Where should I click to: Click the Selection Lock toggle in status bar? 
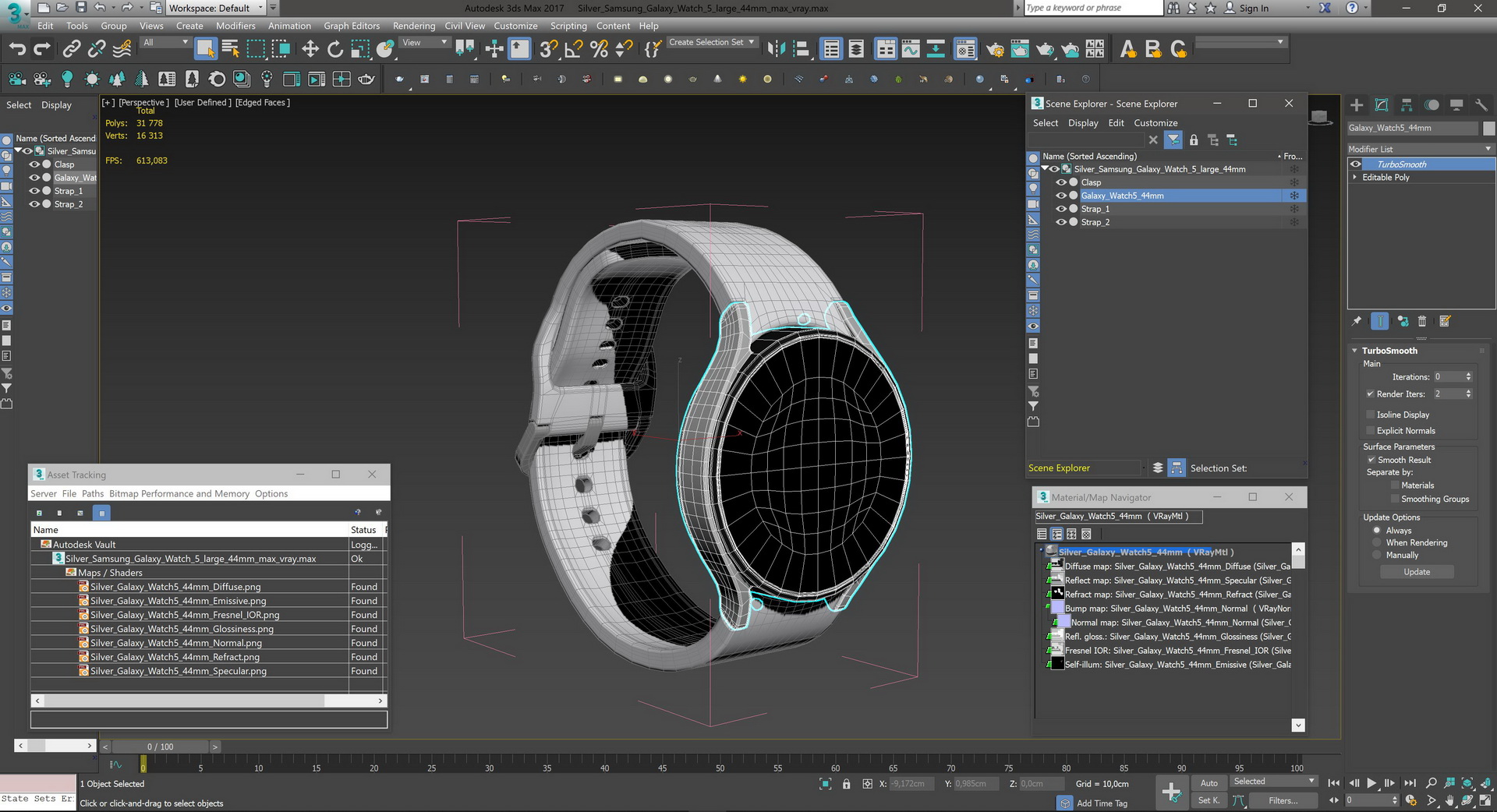(846, 784)
